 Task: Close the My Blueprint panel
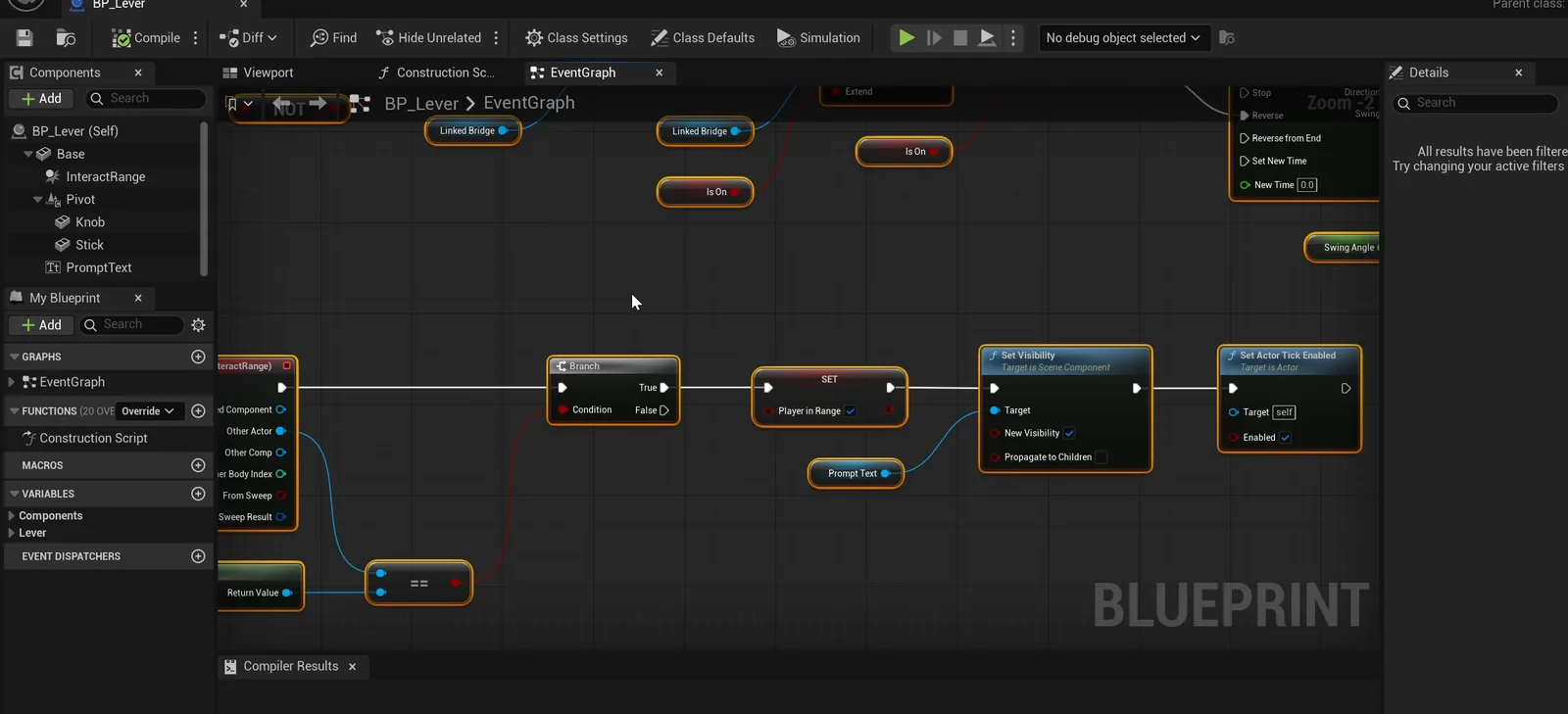point(138,298)
